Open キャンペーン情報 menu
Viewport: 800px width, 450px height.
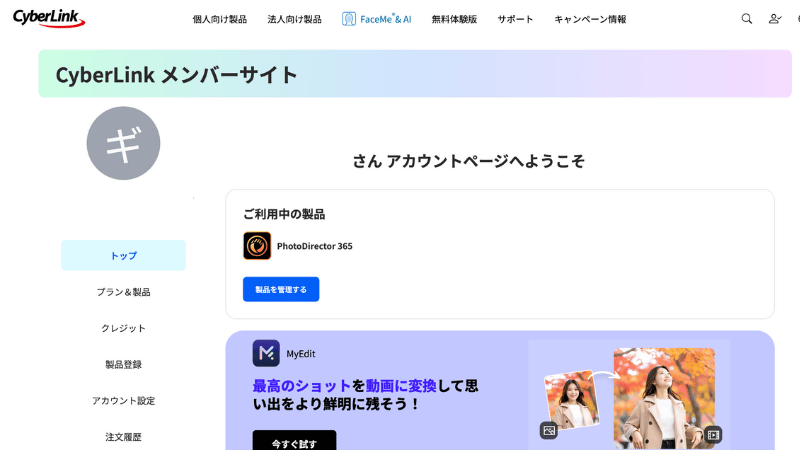point(590,19)
